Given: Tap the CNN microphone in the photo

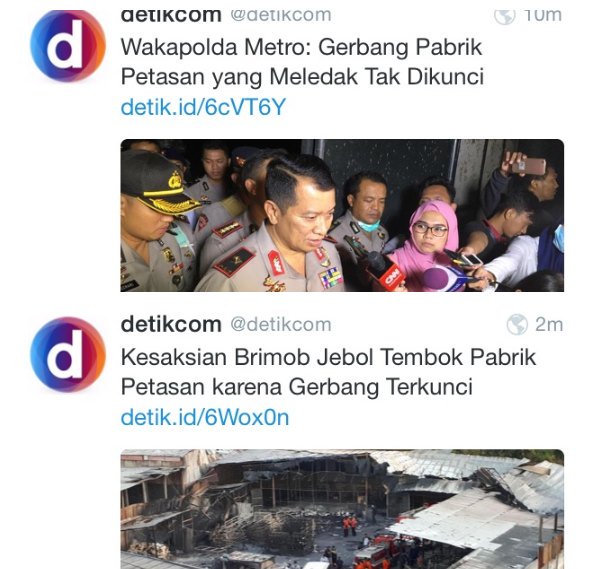Looking at the screenshot, I should (388, 272).
